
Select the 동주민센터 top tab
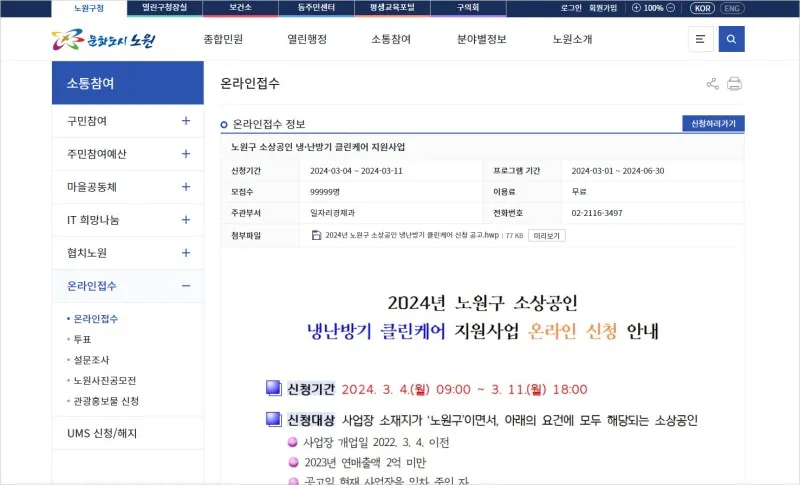(316, 8)
